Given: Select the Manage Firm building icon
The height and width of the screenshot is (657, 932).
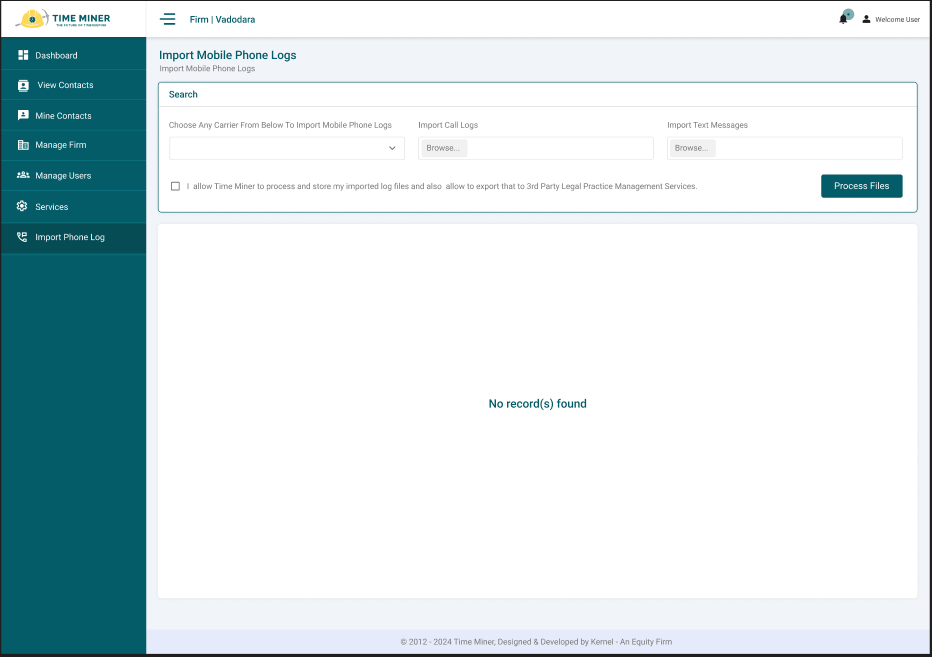Looking at the screenshot, I should tap(23, 145).
